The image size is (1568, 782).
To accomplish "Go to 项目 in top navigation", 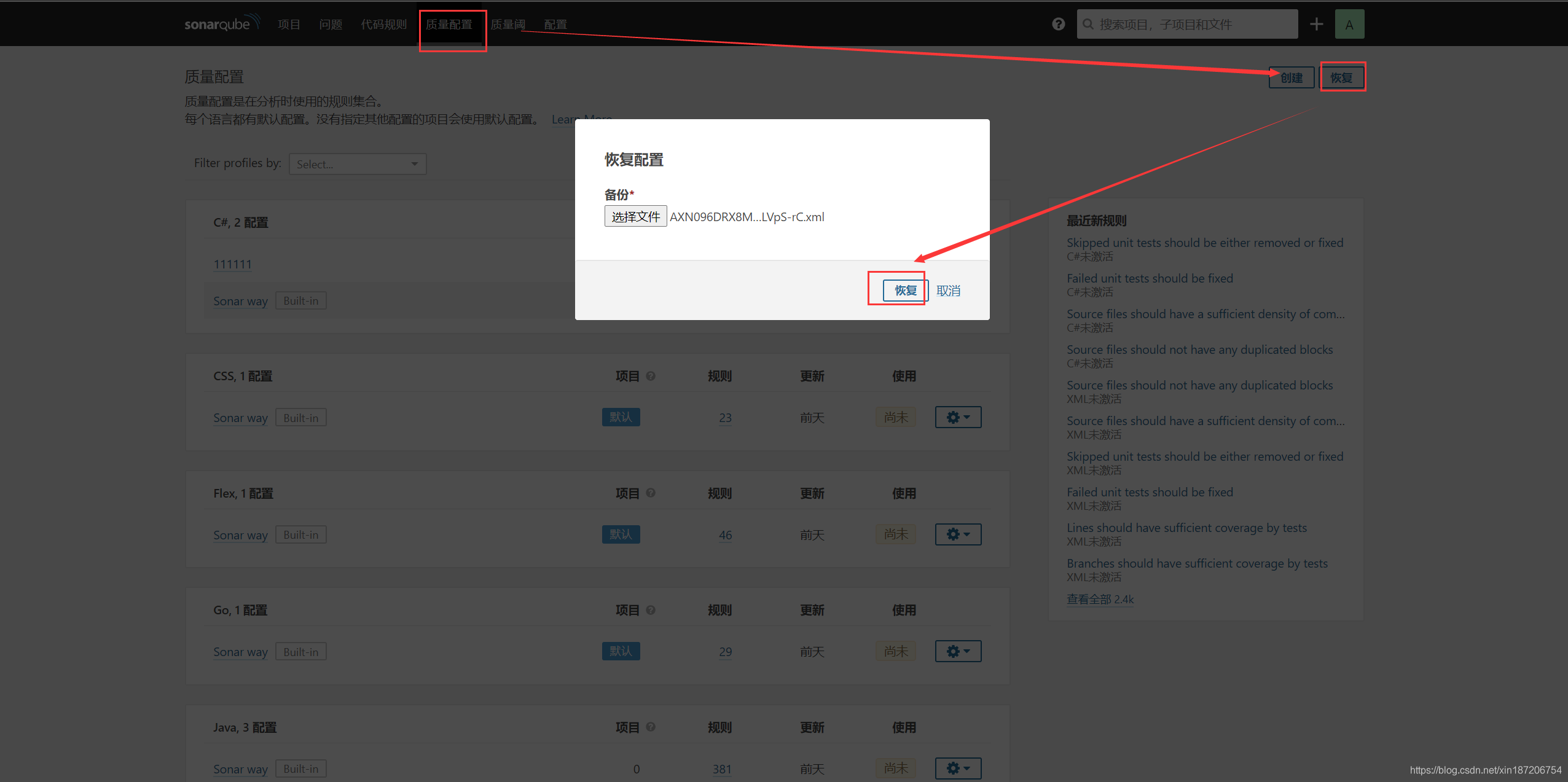I will coord(289,25).
